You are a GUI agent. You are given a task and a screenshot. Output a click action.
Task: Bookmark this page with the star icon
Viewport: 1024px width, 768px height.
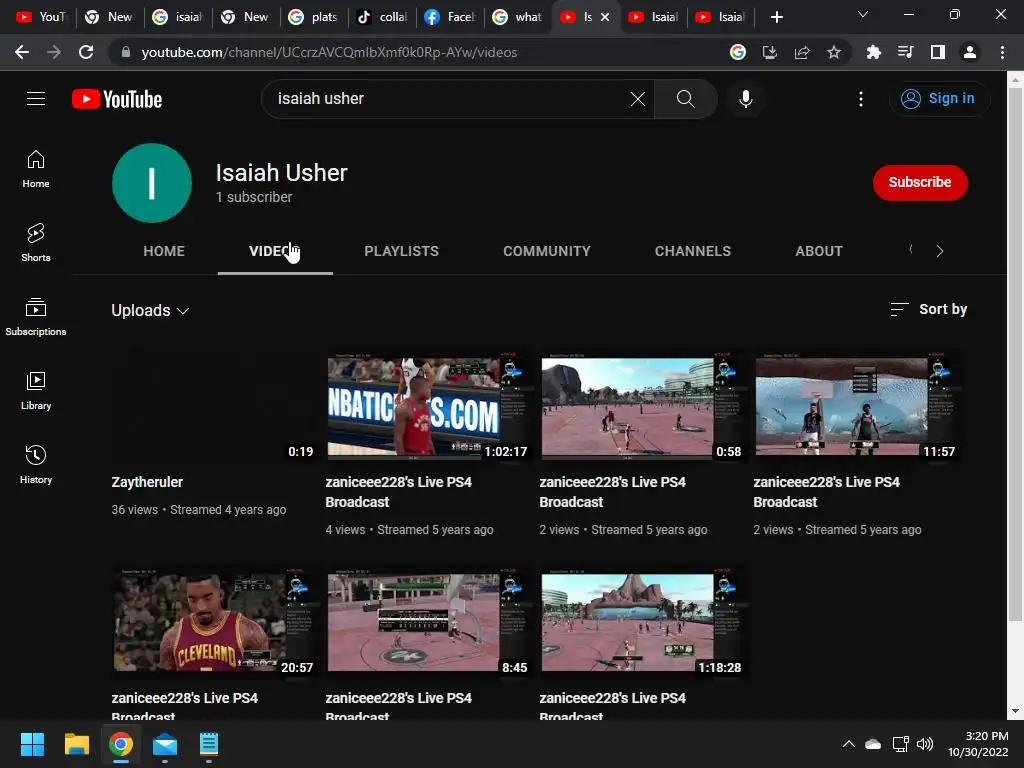coord(833,52)
